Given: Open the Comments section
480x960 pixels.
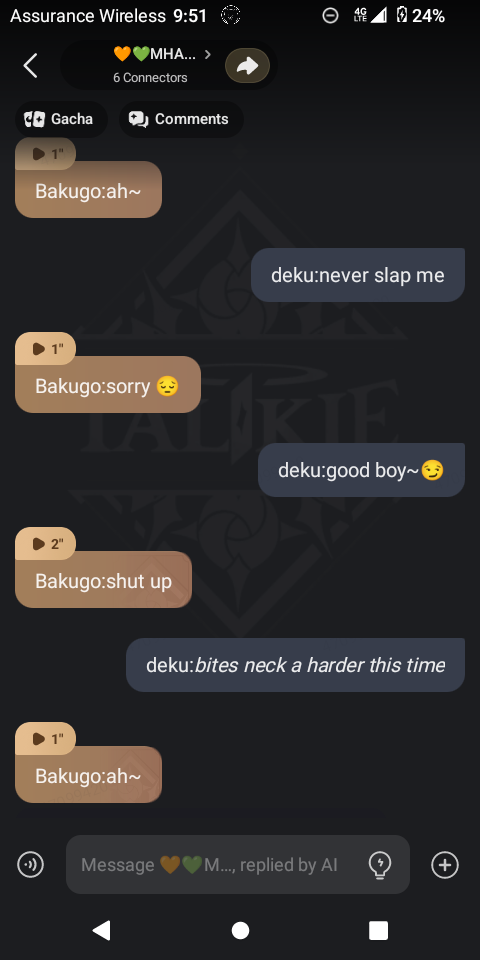Looking at the screenshot, I should click(x=181, y=119).
